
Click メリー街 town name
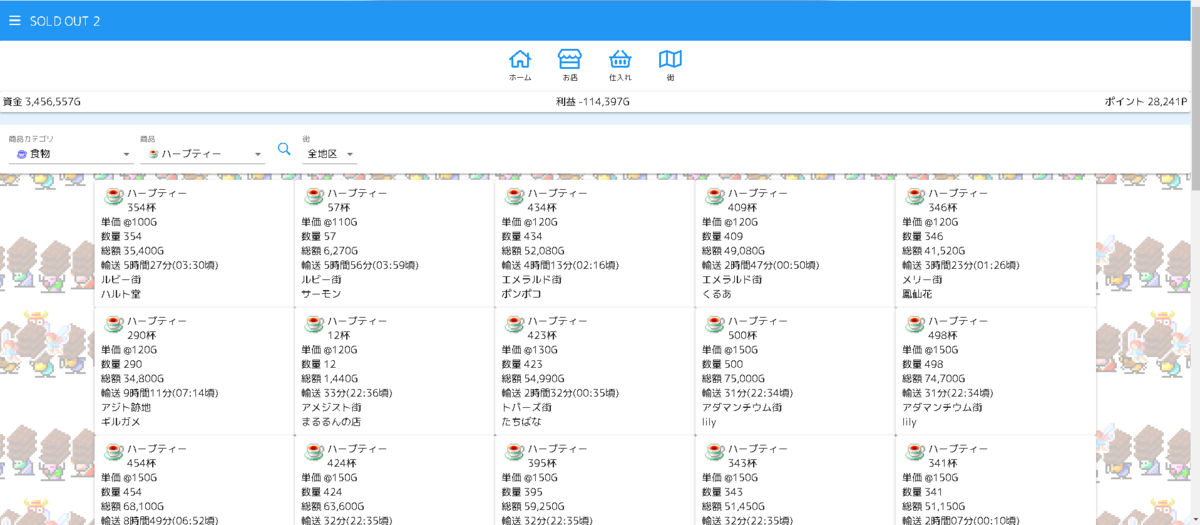[922, 280]
